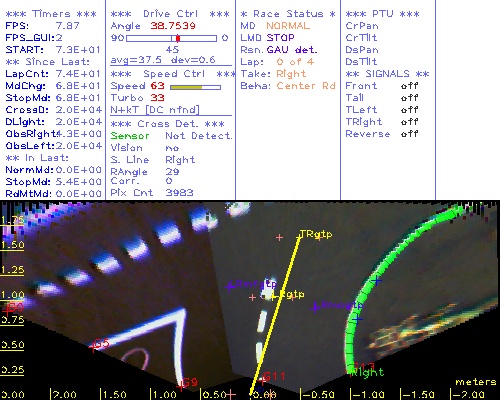Click the Center Rd behavior value
Image resolution: width=500 pixels, height=400 pixels.
[306, 86]
